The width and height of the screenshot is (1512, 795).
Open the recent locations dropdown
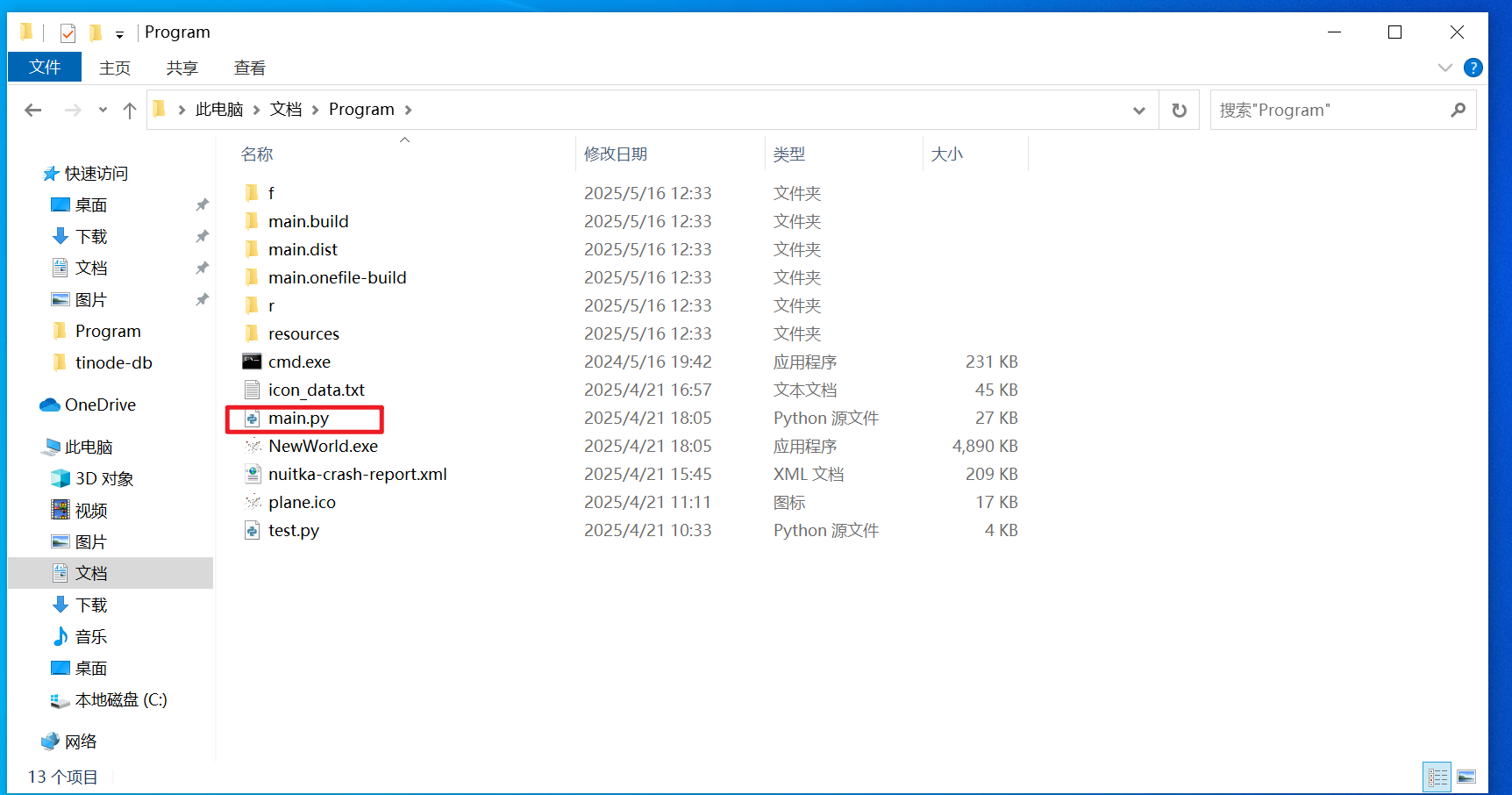tap(103, 110)
